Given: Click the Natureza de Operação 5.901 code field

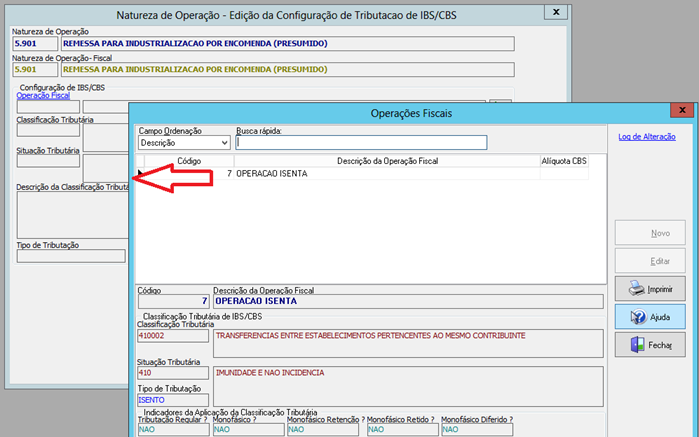Looking at the screenshot, I should (x=35, y=44).
